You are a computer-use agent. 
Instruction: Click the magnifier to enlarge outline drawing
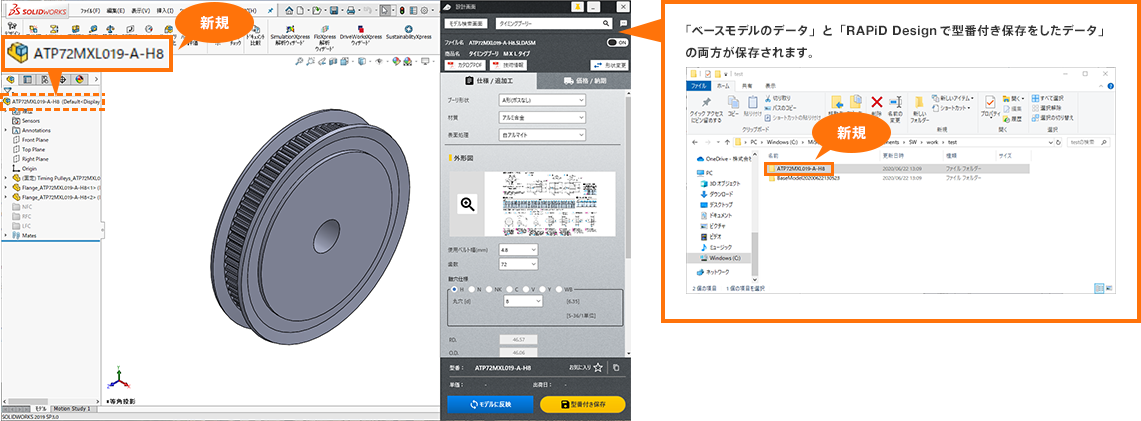coord(466,205)
